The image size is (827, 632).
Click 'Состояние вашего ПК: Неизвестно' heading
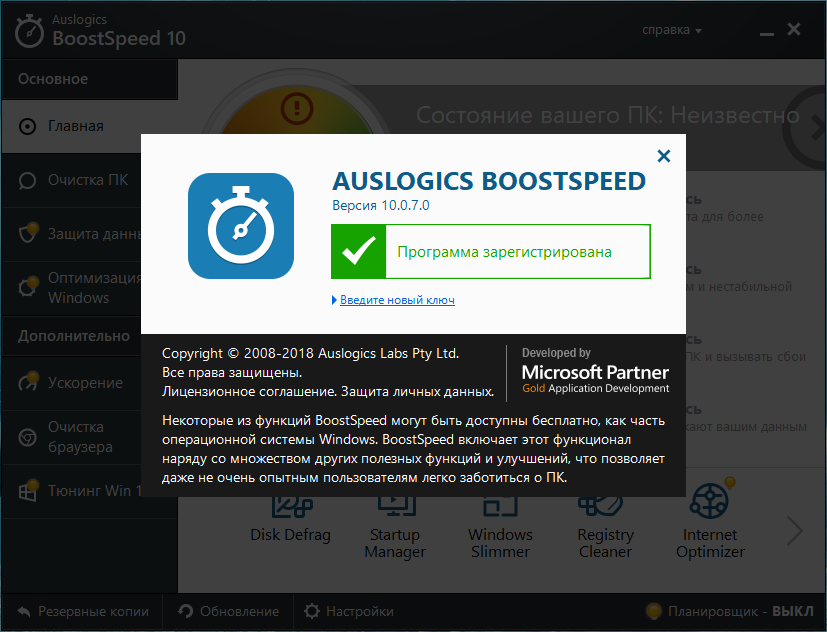click(608, 115)
